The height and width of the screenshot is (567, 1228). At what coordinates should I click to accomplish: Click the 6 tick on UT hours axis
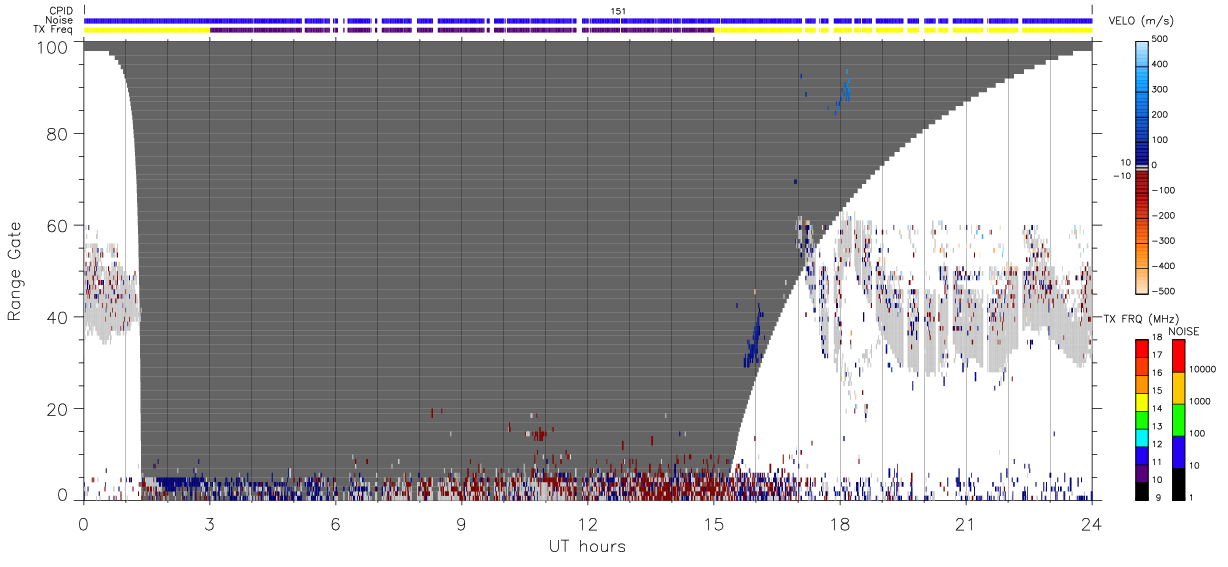click(x=335, y=524)
